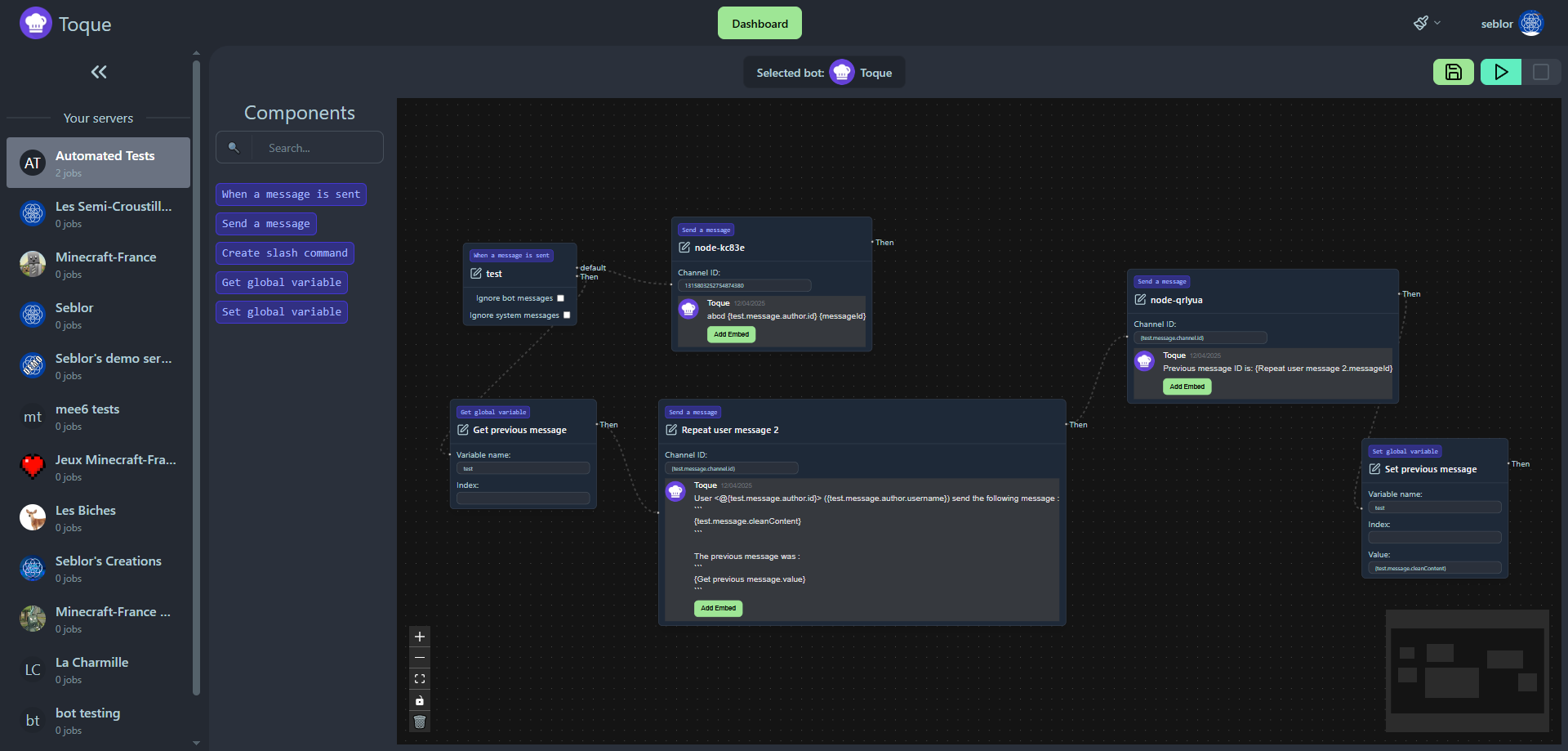Zoom out on the flow canvas
This screenshot has width=1568, height=751.
(420, 658)
